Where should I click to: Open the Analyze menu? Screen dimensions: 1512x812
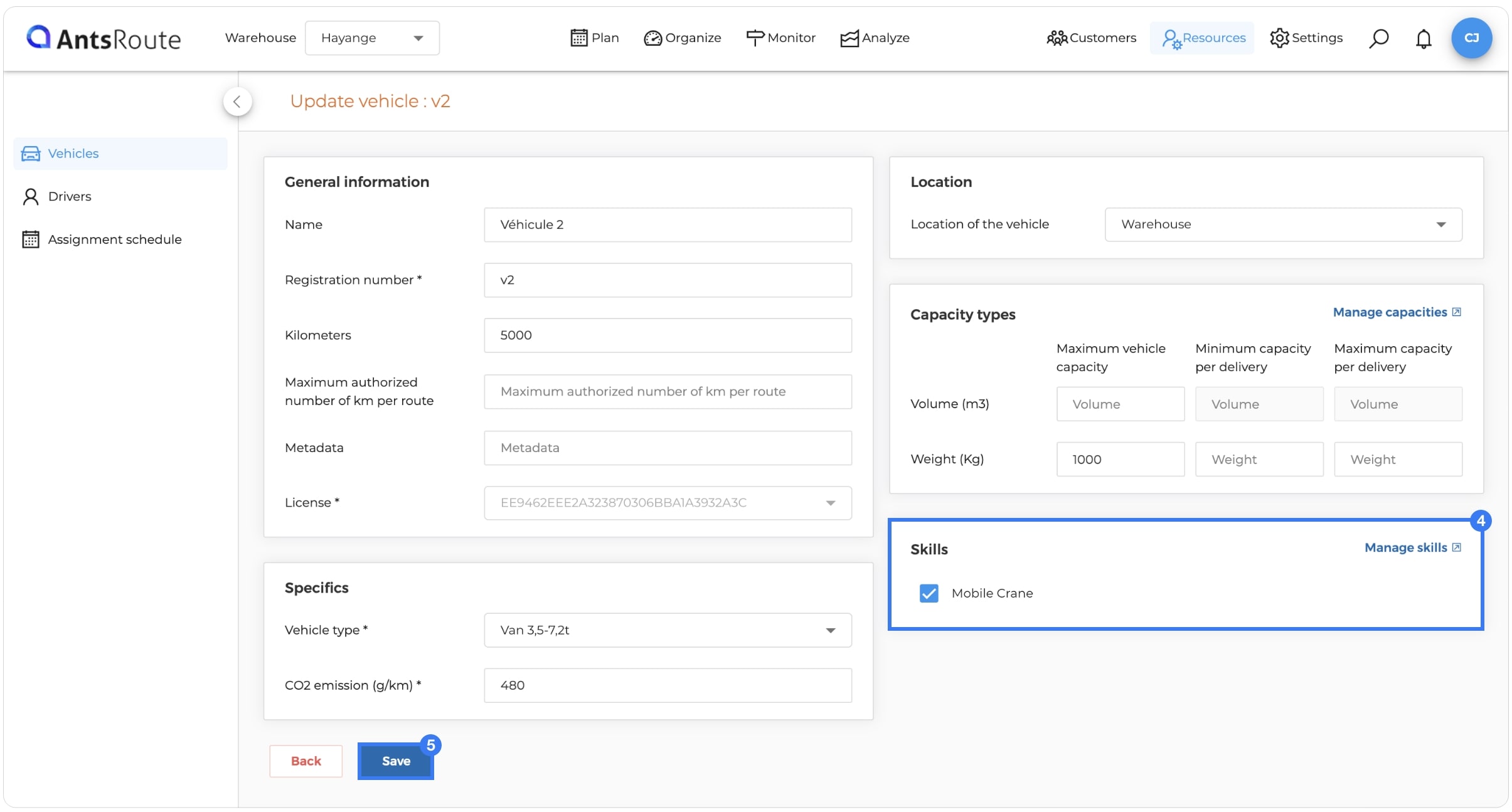875,38
